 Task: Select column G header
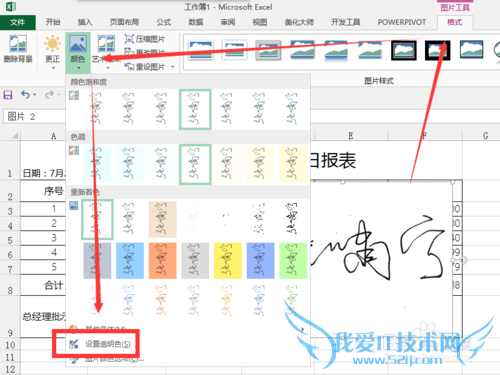pyautogui.click(x=485, y=136)
